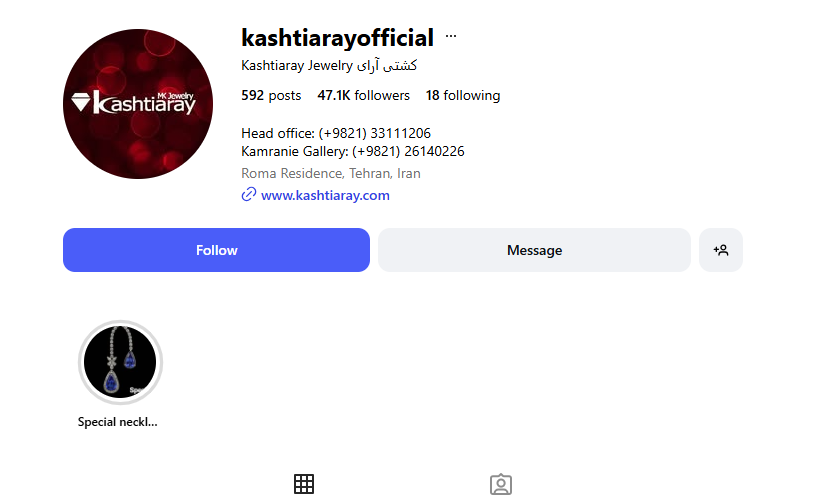The height and width of the screenshot is (499, 819).
Task: Click the kashtiarayofficial username heading
Action: 337,38
